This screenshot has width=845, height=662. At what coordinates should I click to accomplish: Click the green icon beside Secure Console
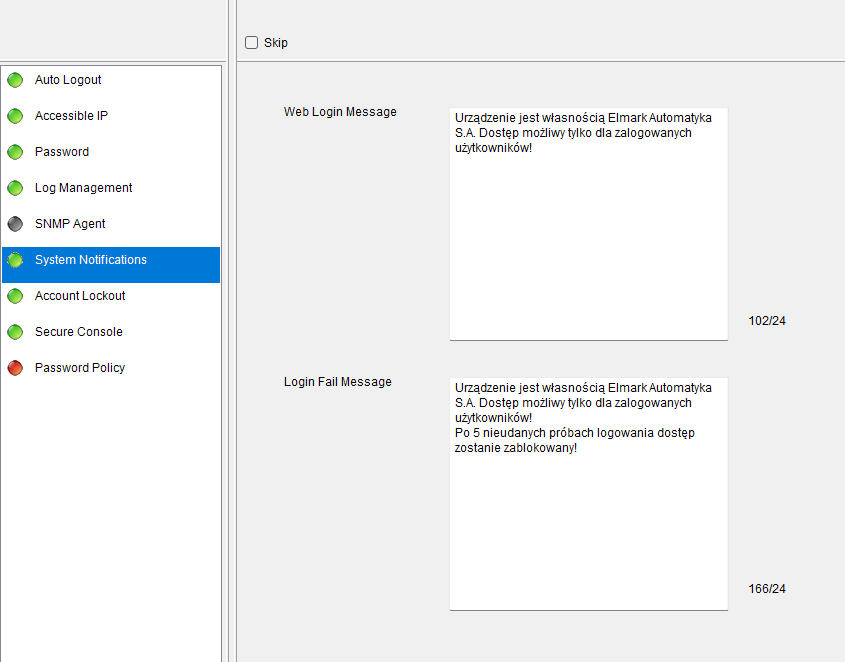coord(15,332)
